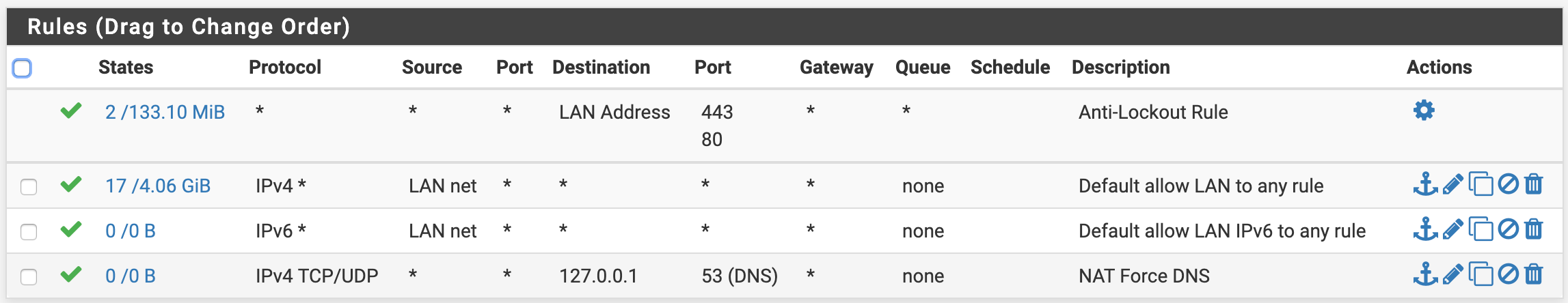Screen dimensions: 1568x303
Task: Copy the Default allow LAN to any rule
Action: [x=1481, y=184]
